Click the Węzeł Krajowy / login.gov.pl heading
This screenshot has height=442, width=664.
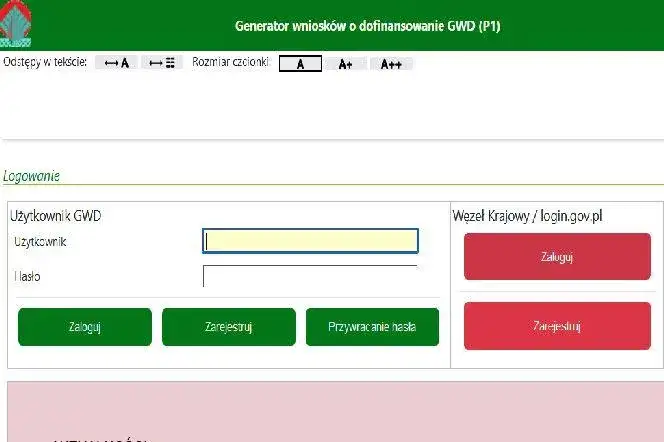click(x=527, y=216)
